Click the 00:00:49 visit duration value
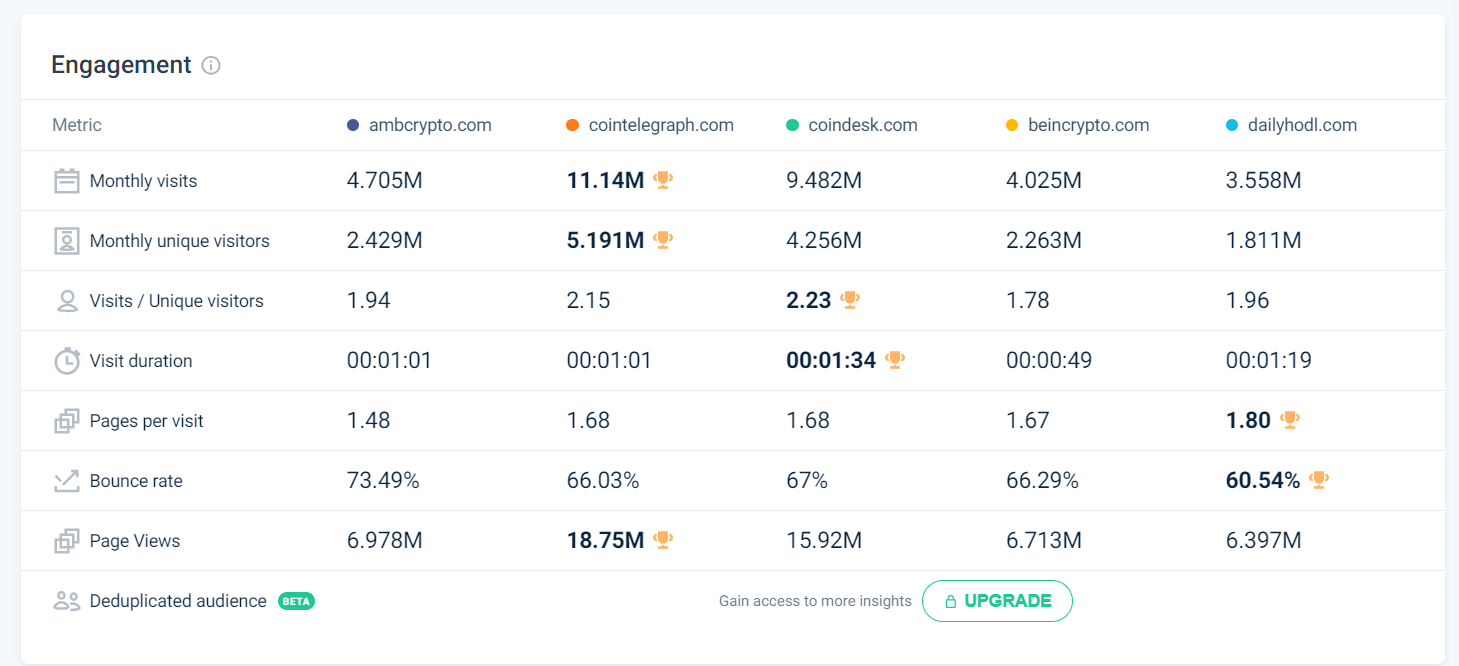 click(1049, 361)
